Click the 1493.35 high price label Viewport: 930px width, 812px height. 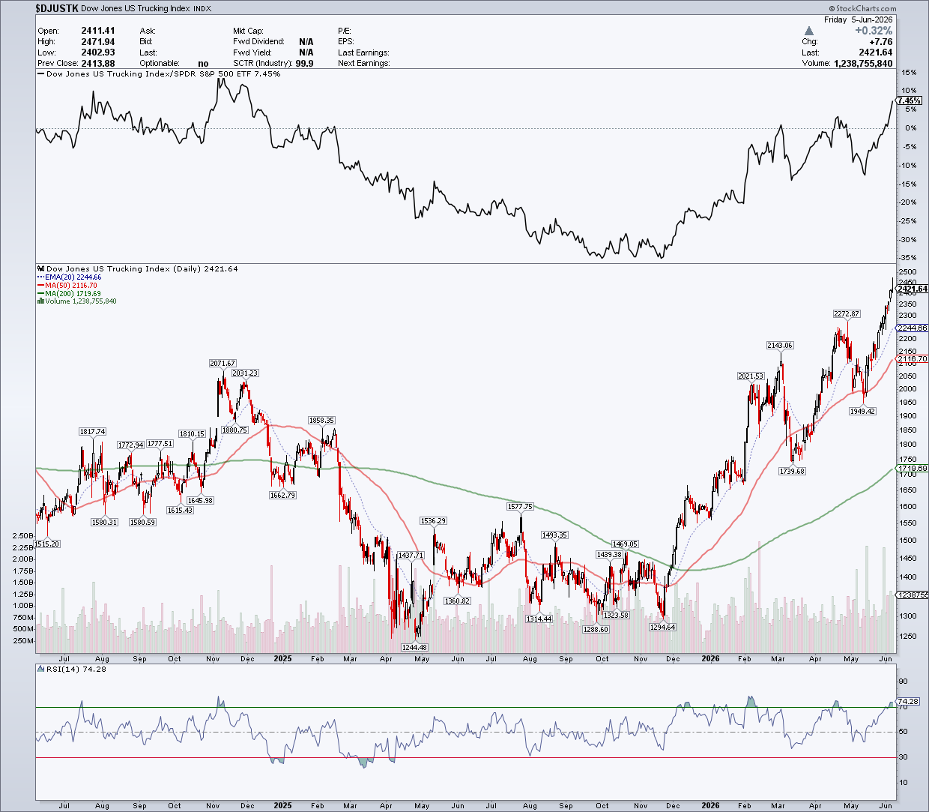click(555, 535)
